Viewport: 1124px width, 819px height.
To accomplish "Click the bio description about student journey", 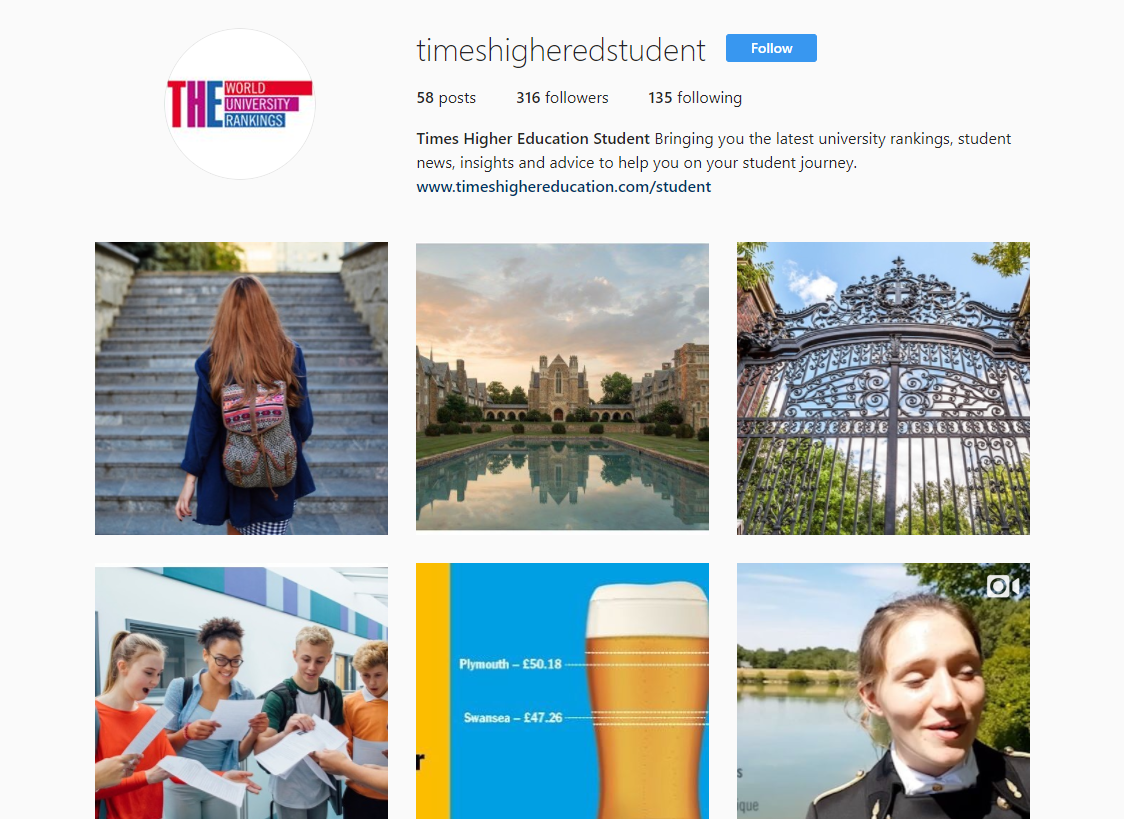I will 713,150.
